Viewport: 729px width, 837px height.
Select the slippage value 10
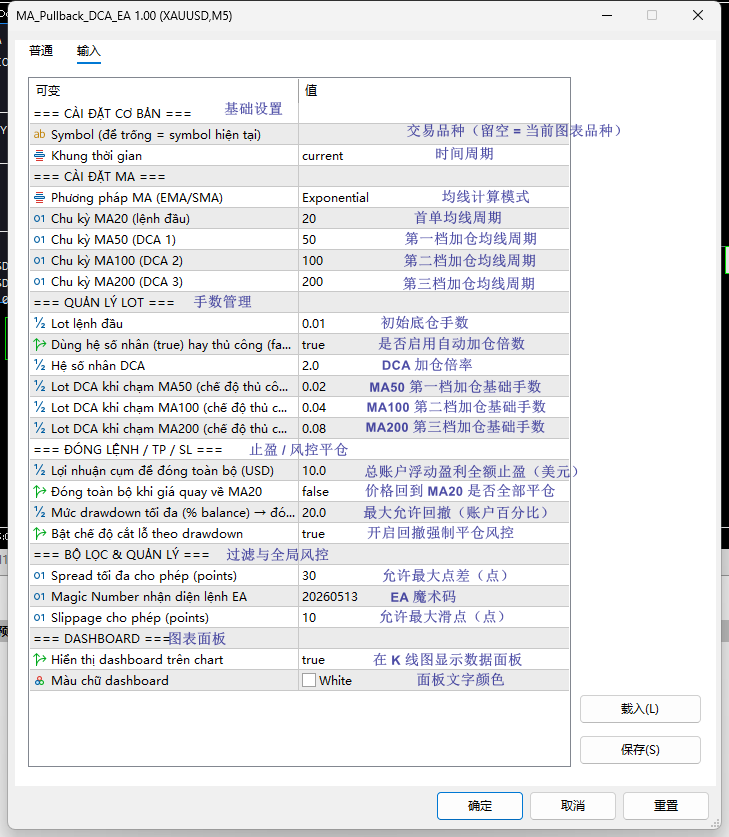pyautogui.click(x=309, y=618)
